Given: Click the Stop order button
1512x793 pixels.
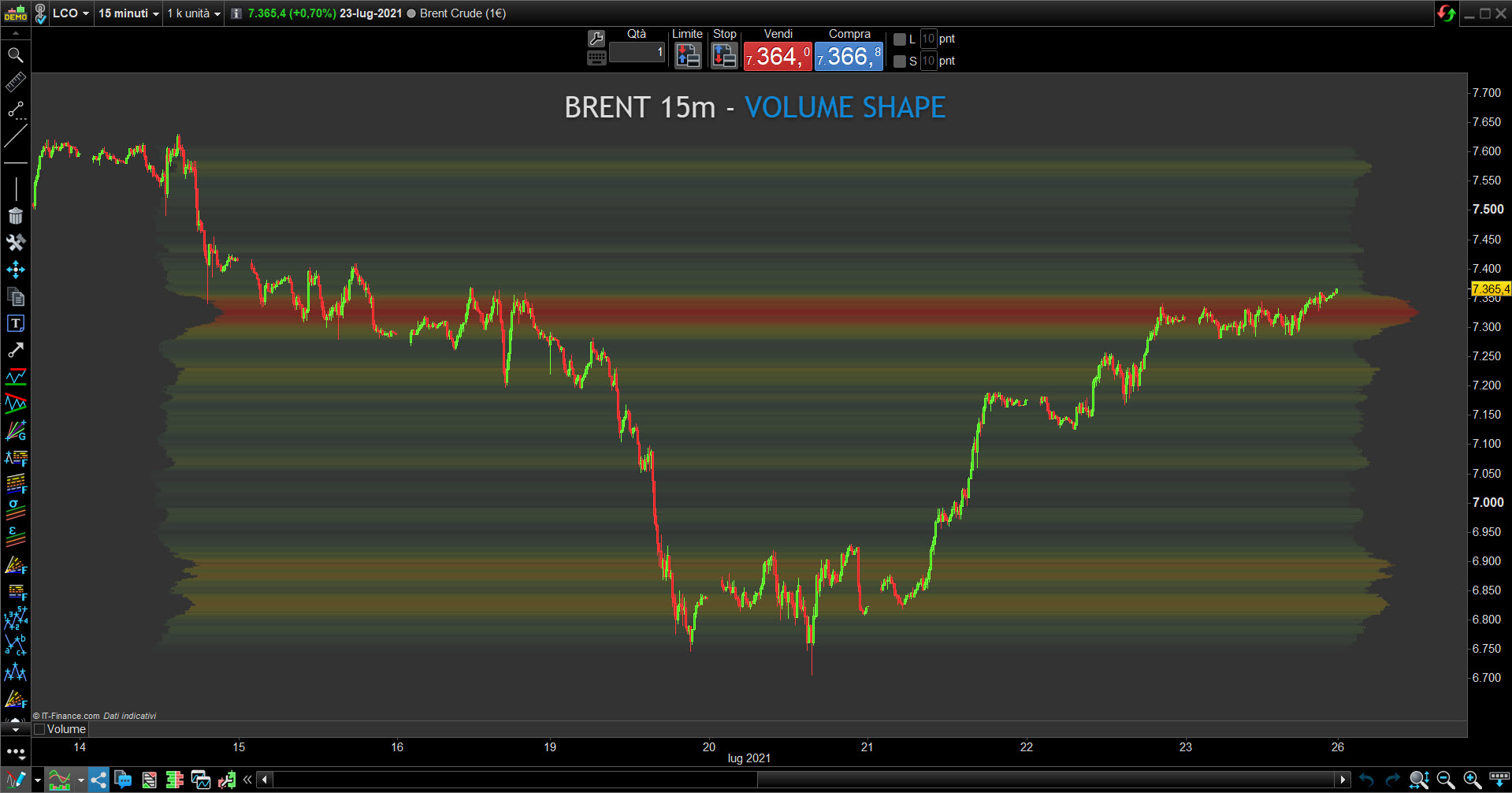Looking at the screenshot, I should tap(724, 55).
